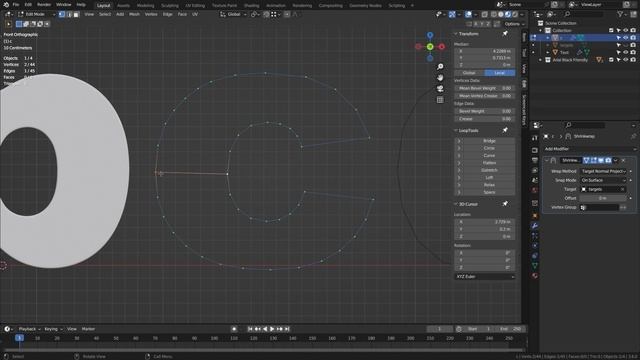Image resolution: width=640 pixels, height=360 pixels.
Task: Enable wireframe viewport shading
Action: click(x=493, y=14)
